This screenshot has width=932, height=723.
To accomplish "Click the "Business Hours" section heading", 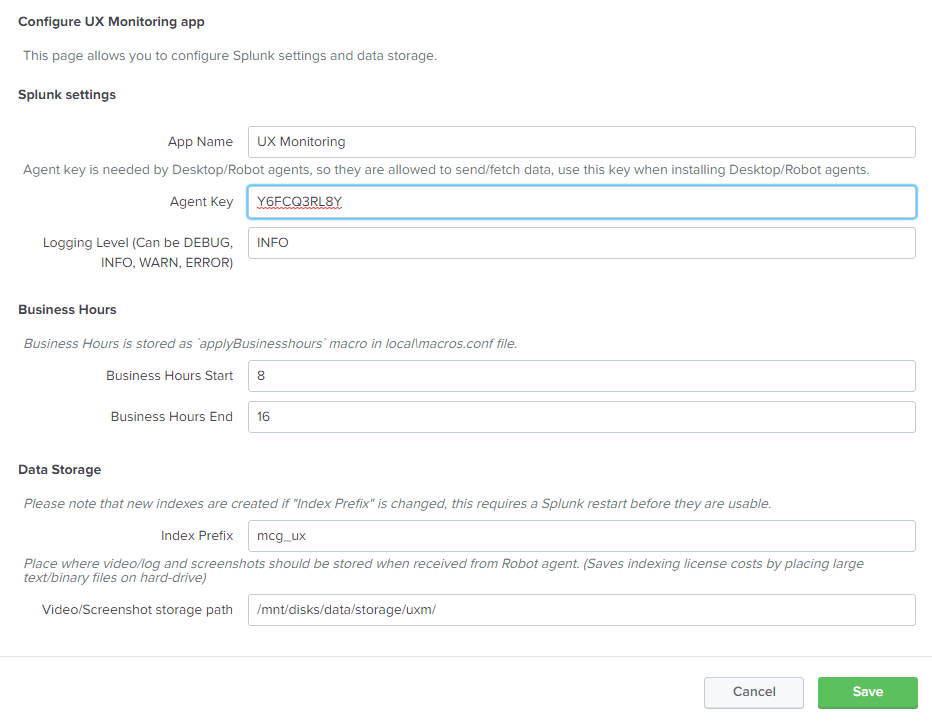I will (x=67, y=310).
